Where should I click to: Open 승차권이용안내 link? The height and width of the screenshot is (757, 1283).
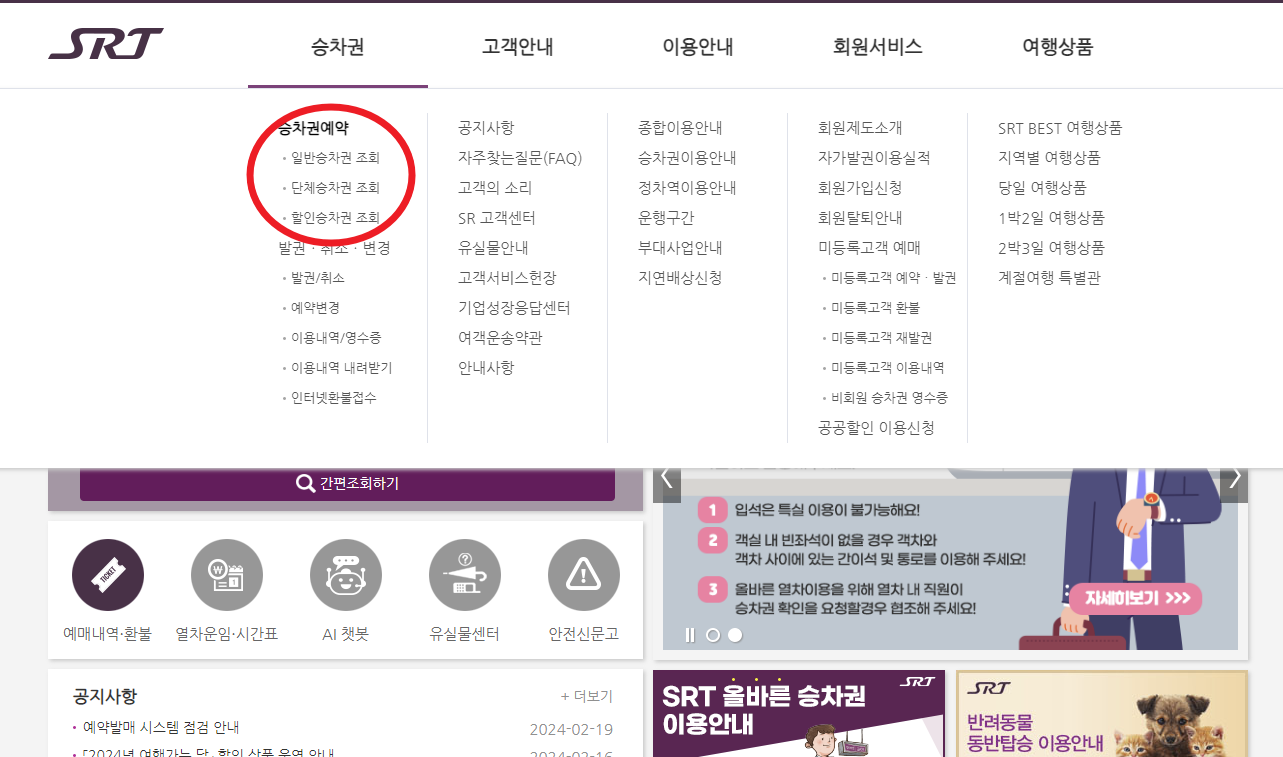[x=687, y=158]
